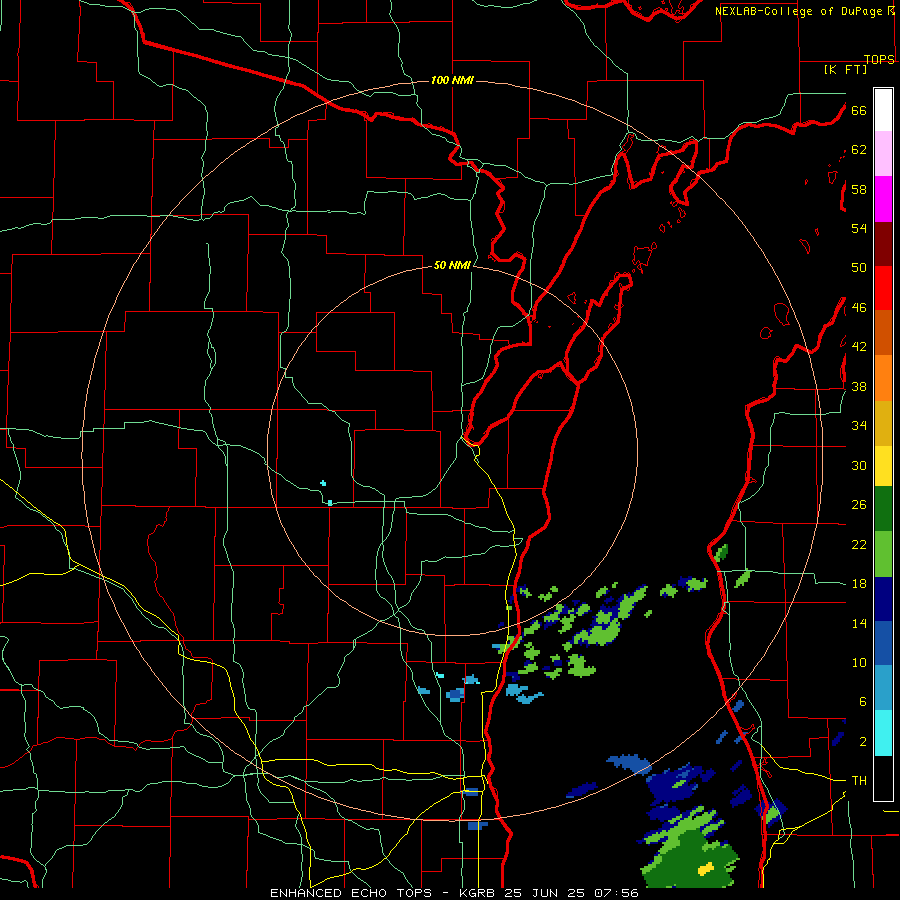Select the light green legend swatch
The image size is (900, 900).
pos(883,554)
